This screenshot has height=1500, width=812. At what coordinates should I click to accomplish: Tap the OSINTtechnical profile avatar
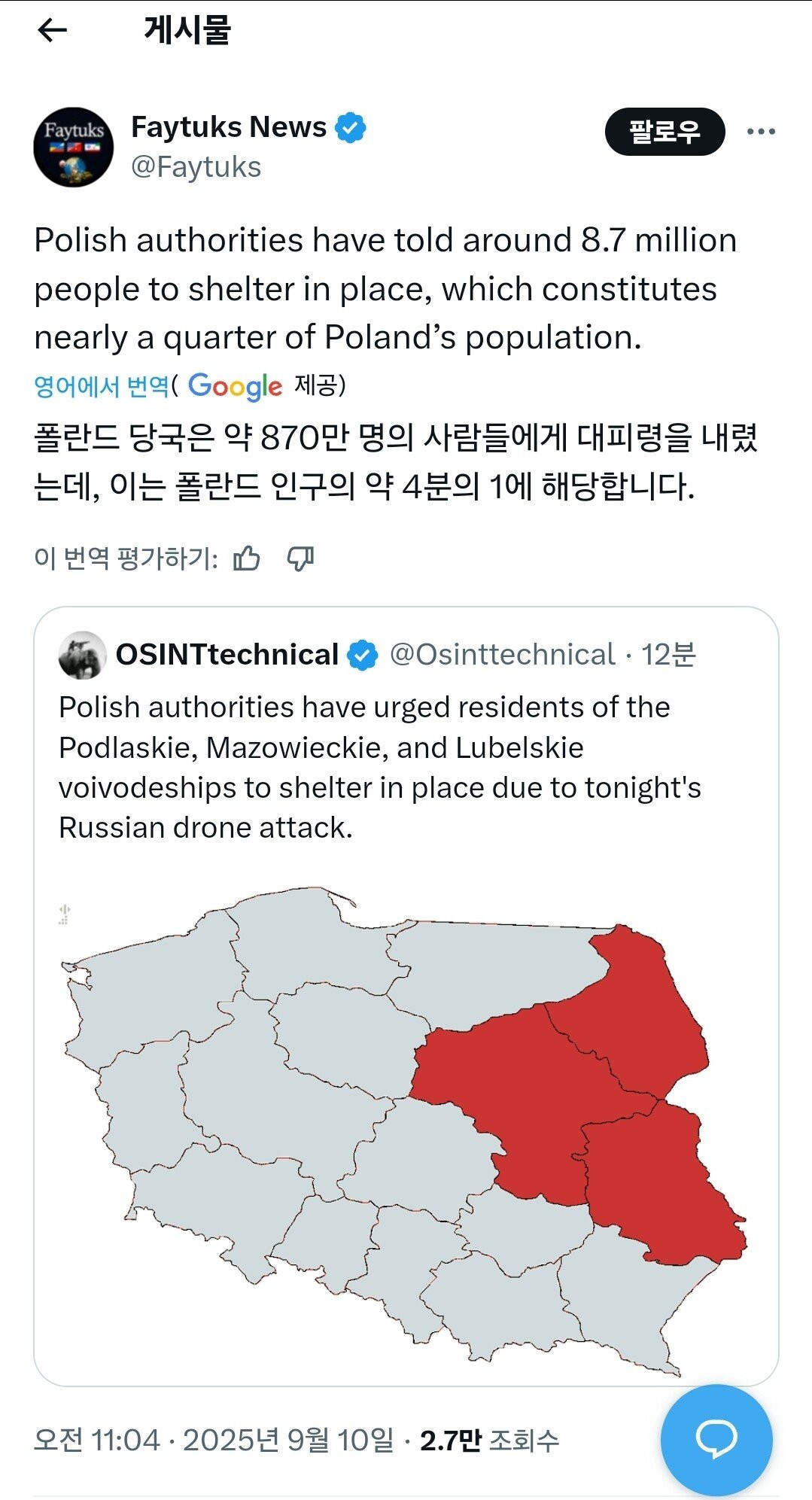coord(83,655)
